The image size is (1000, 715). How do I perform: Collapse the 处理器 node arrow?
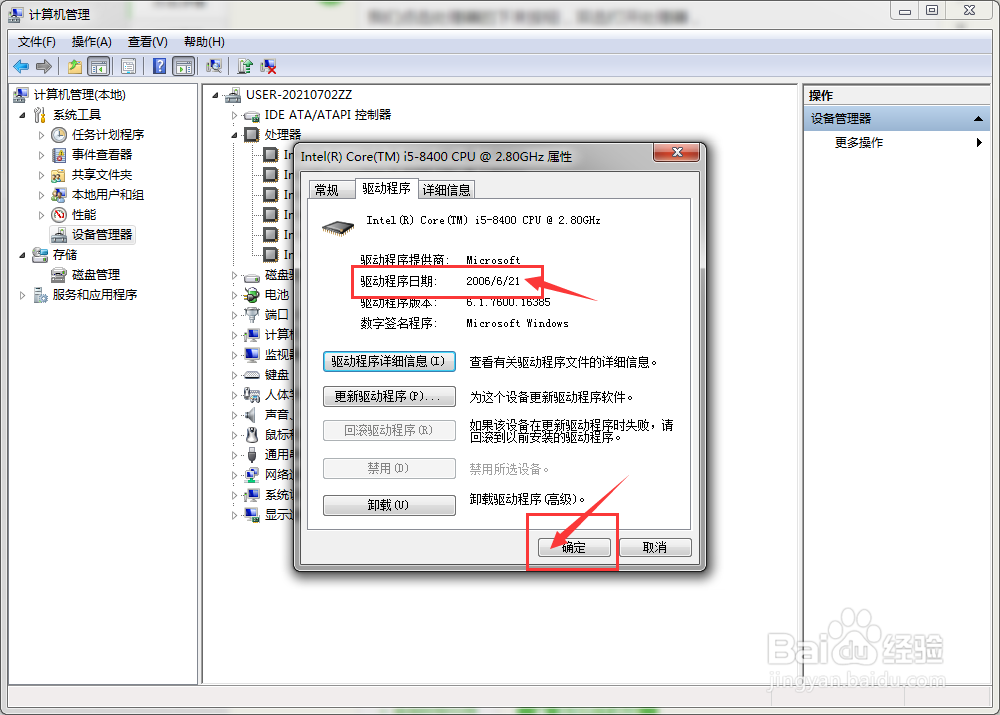[x=234, y=135]
